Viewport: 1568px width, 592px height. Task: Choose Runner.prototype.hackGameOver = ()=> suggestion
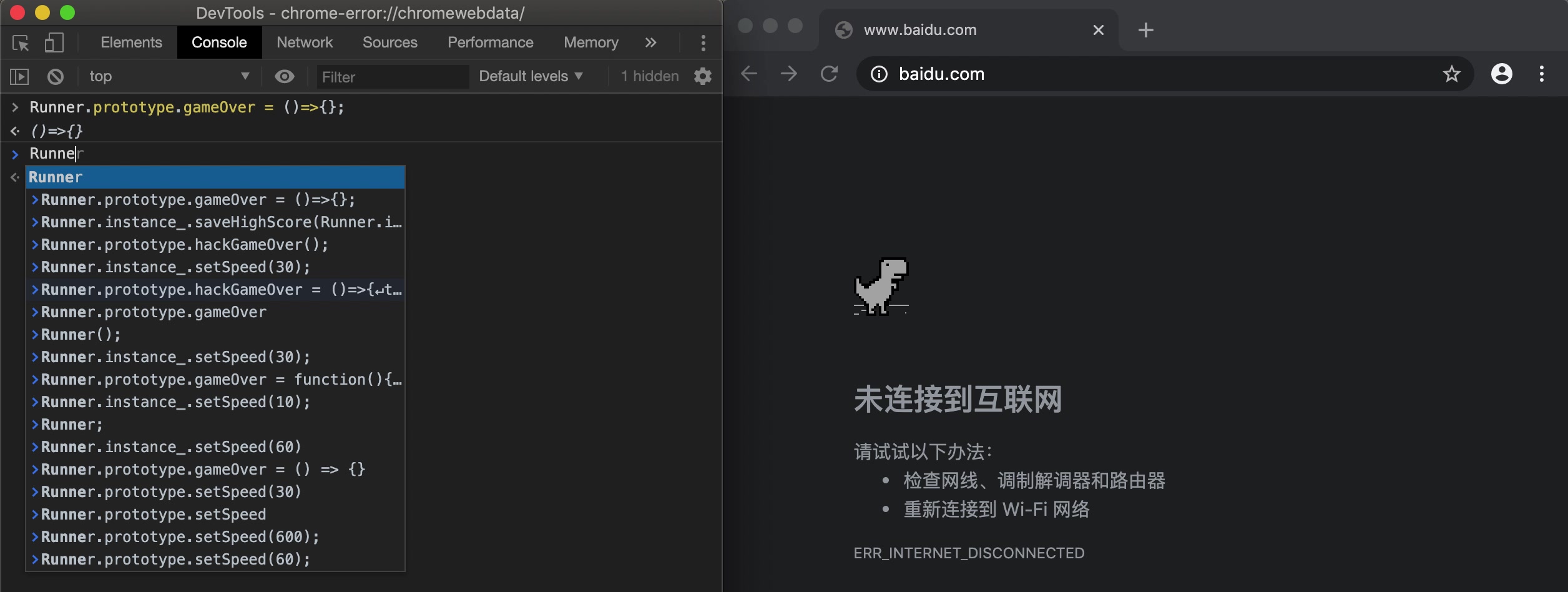pos(215,290)
